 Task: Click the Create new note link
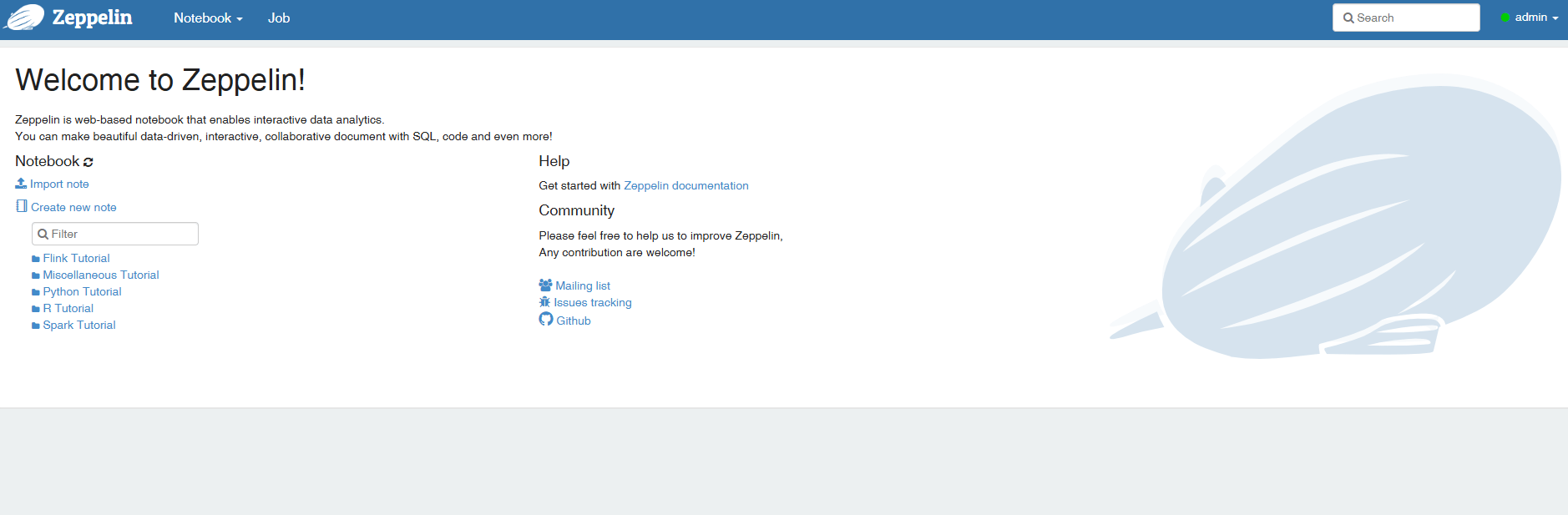point(73,208)
